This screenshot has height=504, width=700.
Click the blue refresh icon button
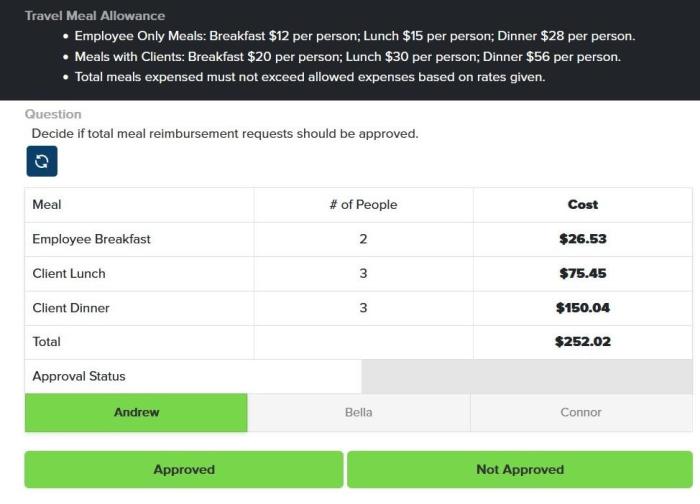[x=42, y=161]
